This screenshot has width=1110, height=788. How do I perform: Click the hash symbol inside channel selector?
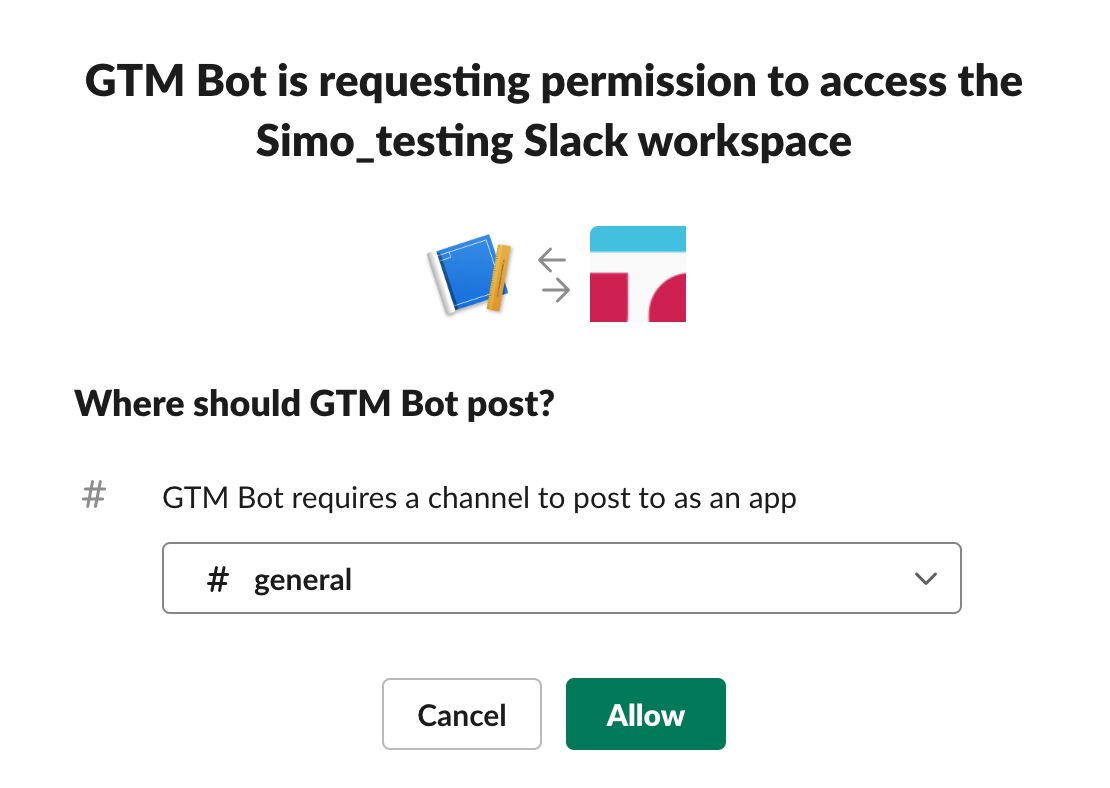[x=218, y=579]
